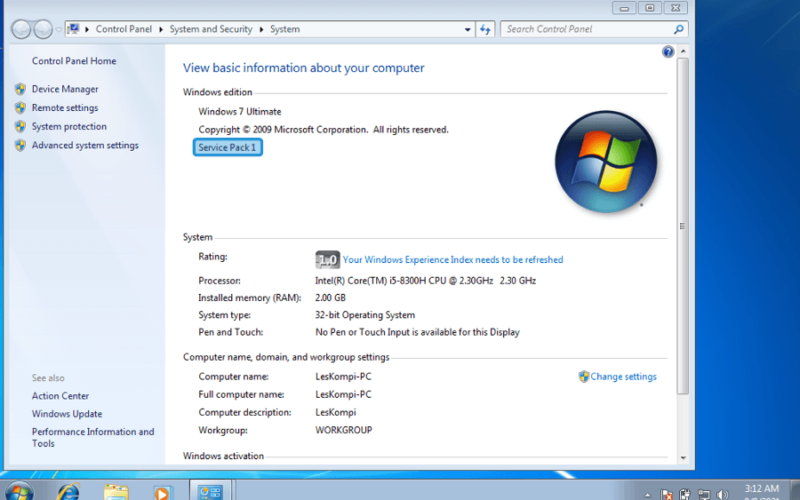800x500 pixels.
Task: Click the magnifier search icon
Action: [679, 29]
